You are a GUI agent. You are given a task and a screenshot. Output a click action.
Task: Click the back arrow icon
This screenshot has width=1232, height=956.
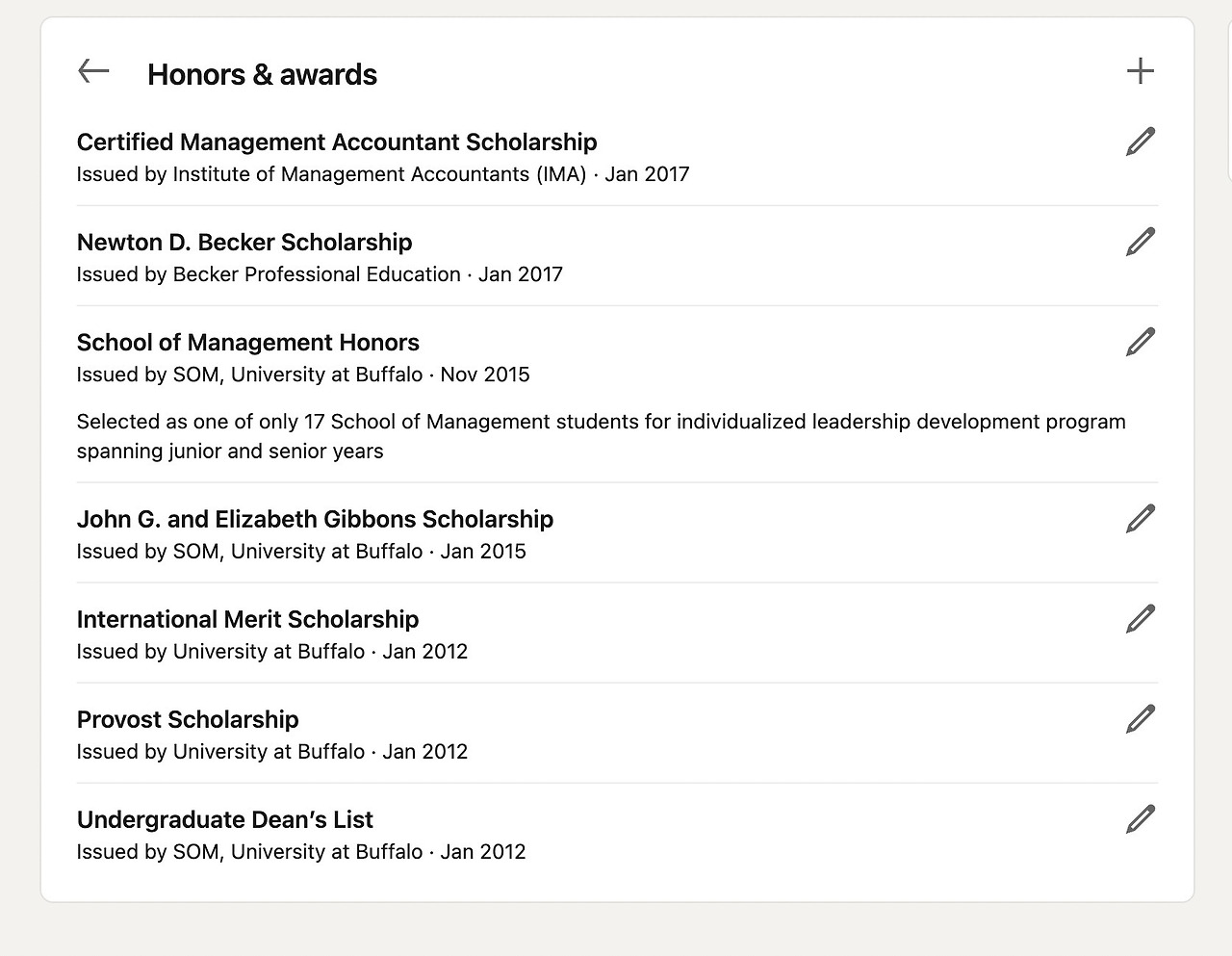click(x=93, y=71)
